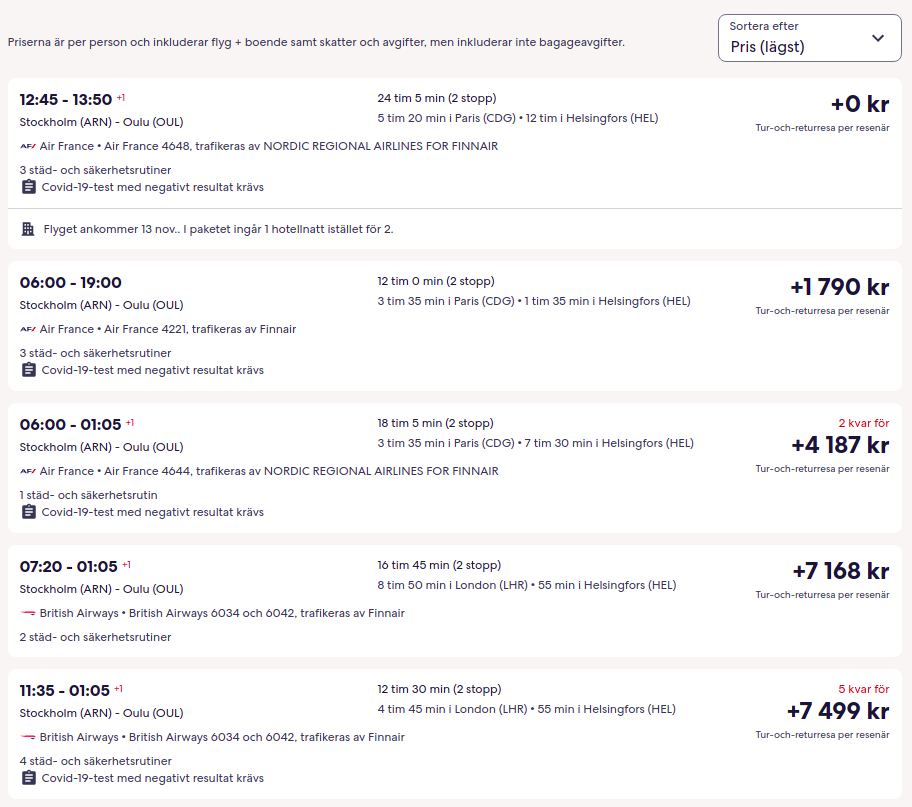Select the +1 790 kr flight price
Image resolution: width=912 pixels, height=807 pixels.
point(839,287)
